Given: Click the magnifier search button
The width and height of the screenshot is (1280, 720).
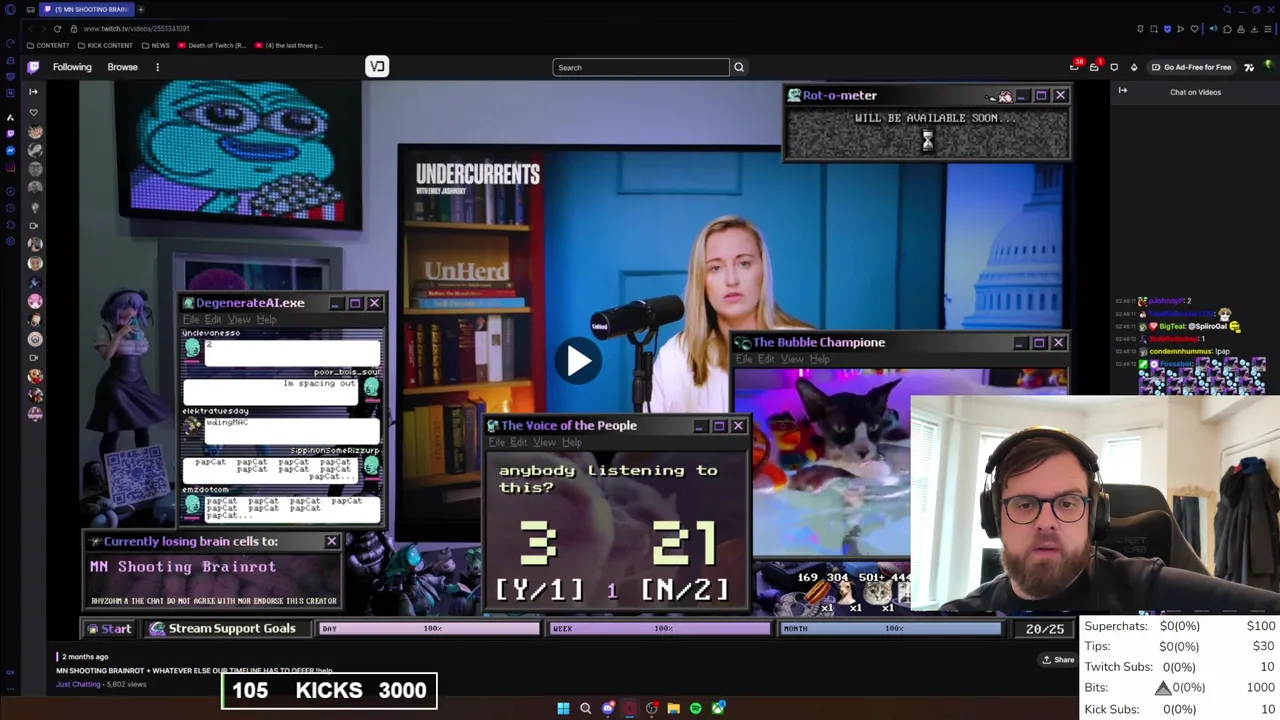Looking at the screenshot, I should pos(739,67).
